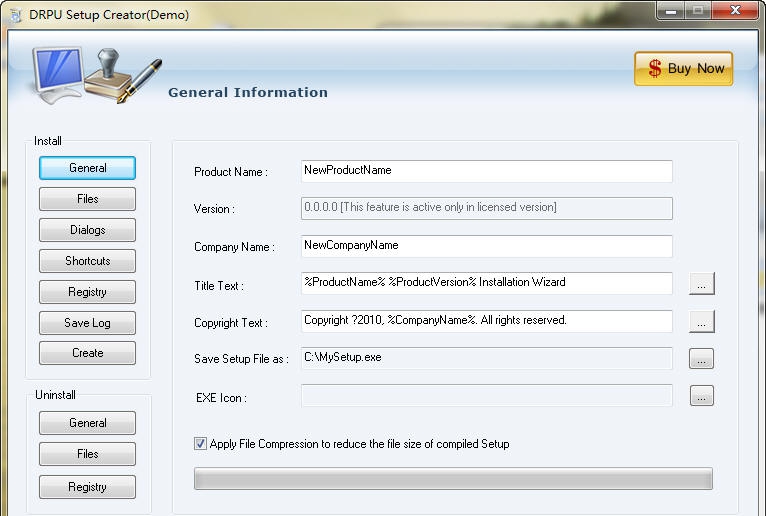Click the EXE Icon path field
The height and width of the screenshot is (516, 766).
[x=487, y=395]
